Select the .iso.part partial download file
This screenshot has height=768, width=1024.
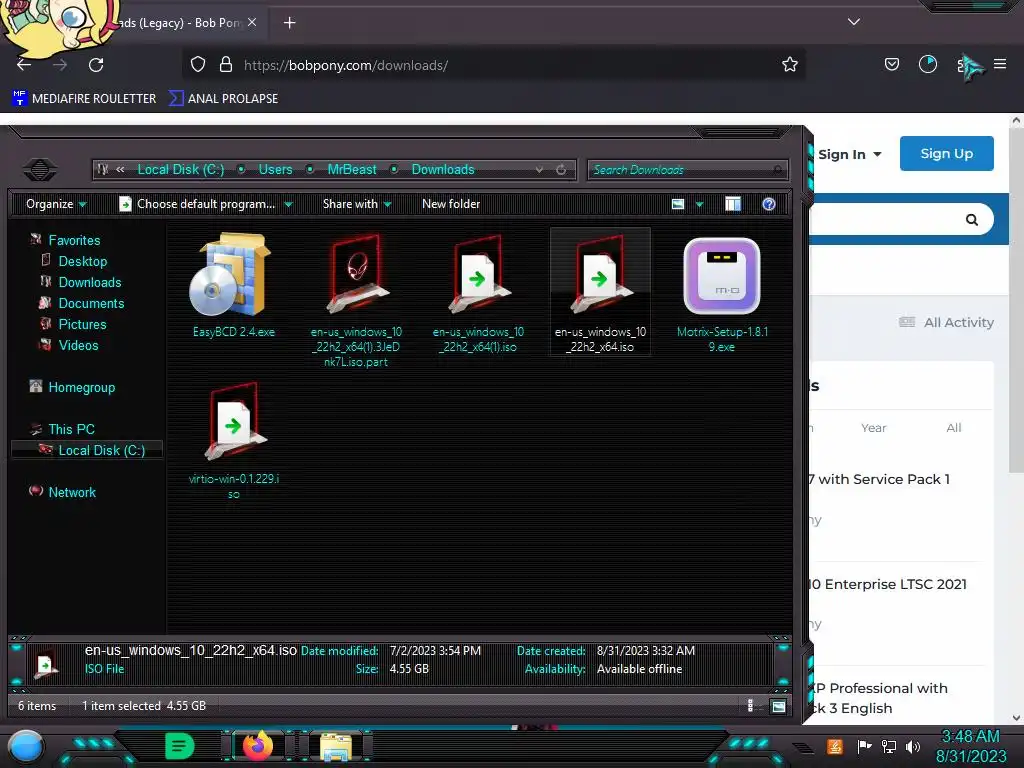click(x=356, y=300)
